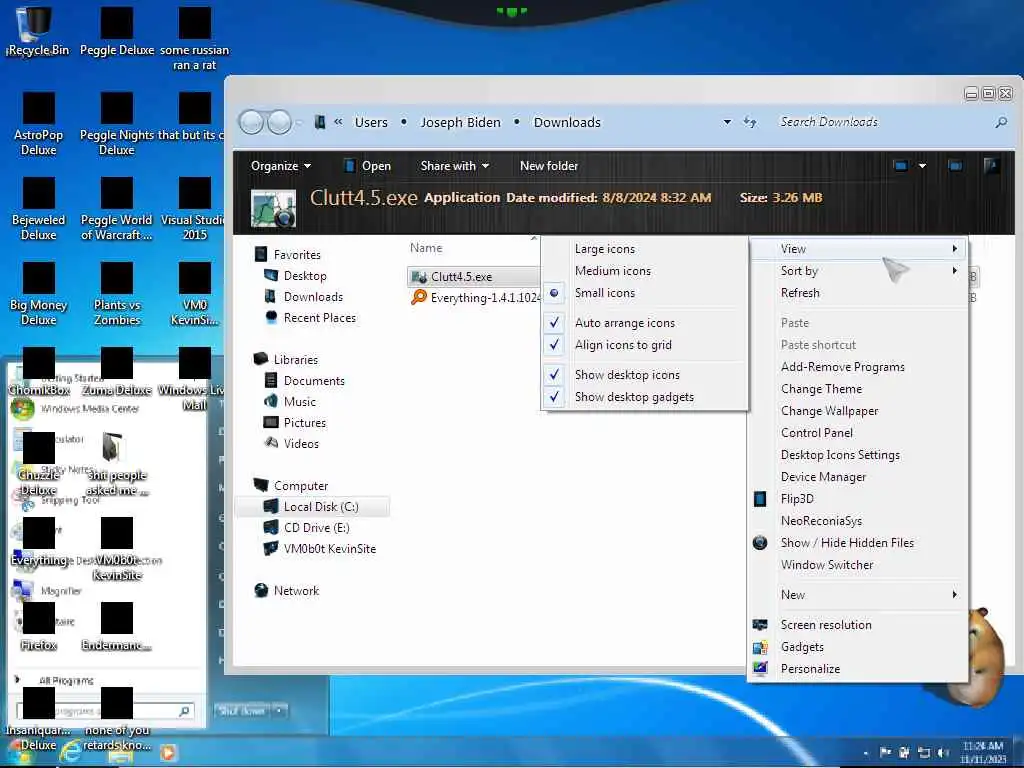The image size is (1024, 768).
Task: Click the media player taskbar icon
Action: point(167,753)
